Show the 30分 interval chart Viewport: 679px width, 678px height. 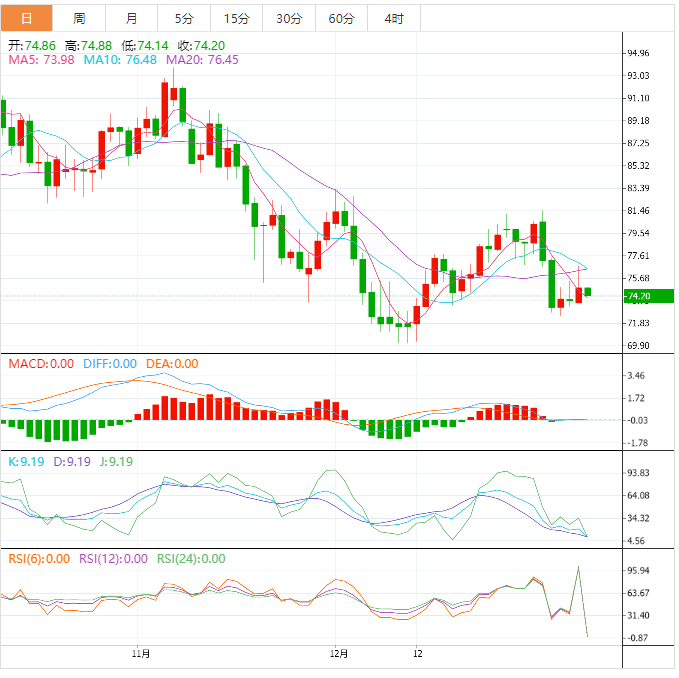pos(289,18)
